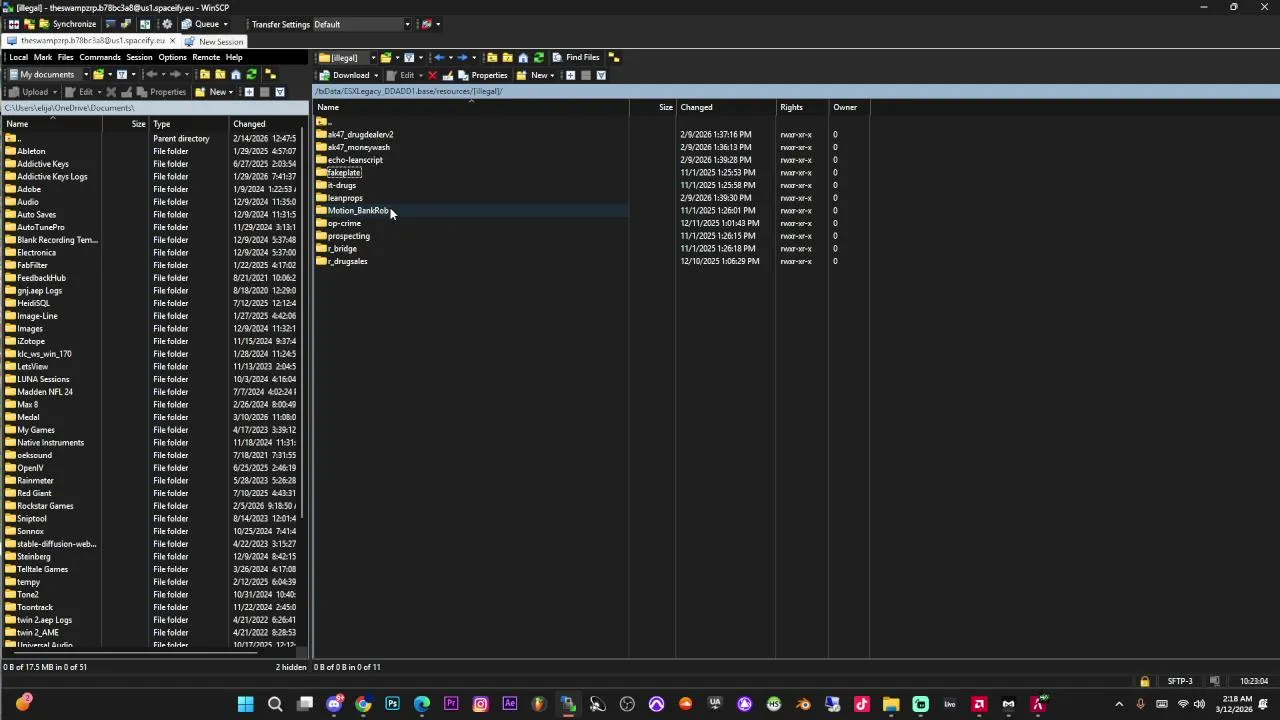Screen dimensions: 1280x720
Task: Toggle the local directory tree icon
Action: (270, 74)
